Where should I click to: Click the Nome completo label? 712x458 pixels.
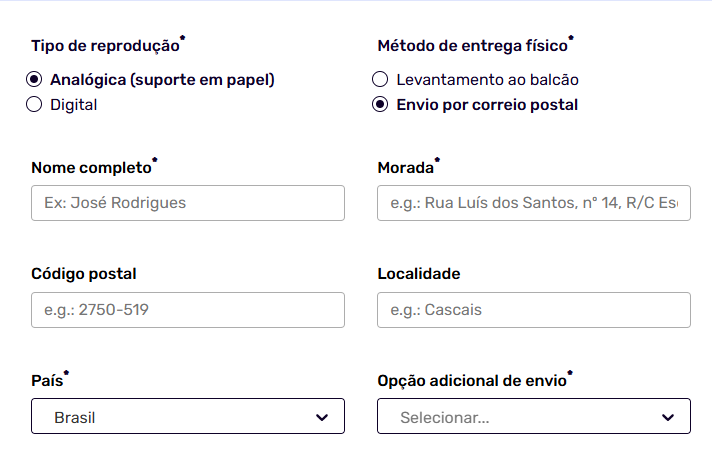tap(92, 167)
